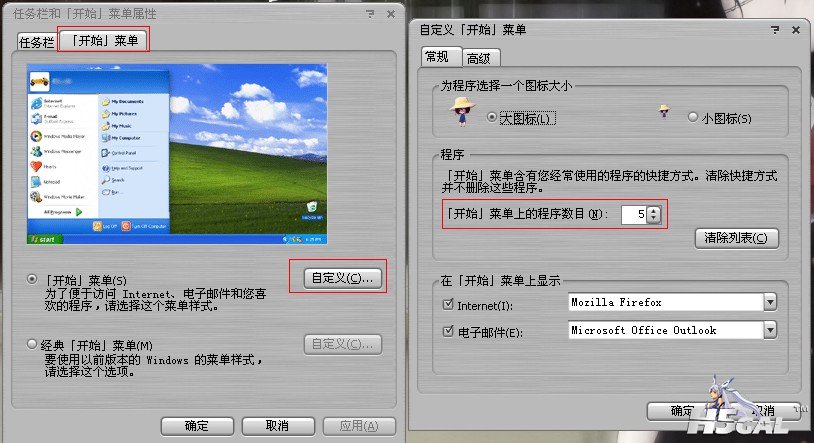Select the 经典「开始」菜单(M) radio option
This screenshot has width=814, height=443.
pos(32,344)
